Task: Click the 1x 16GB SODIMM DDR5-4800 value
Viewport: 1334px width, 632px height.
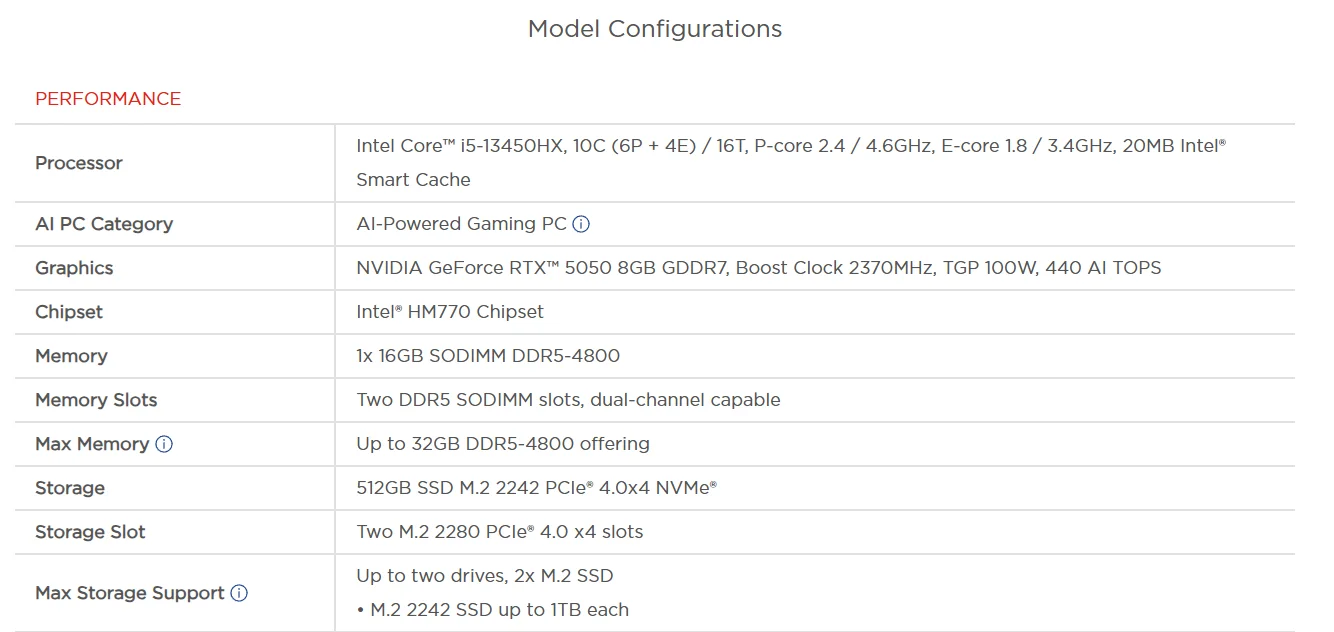Action: [488, 356]
